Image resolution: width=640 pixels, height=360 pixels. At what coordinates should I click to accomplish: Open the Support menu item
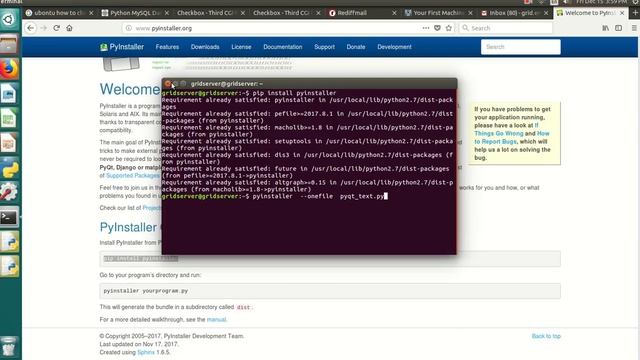click(324, 47)
